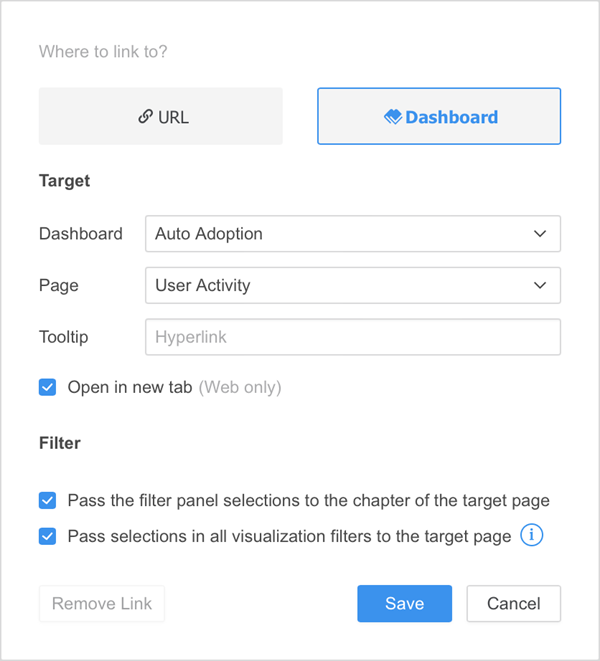Cancel the link dialog
600x661 pixels.
click(x=513, y=604)
